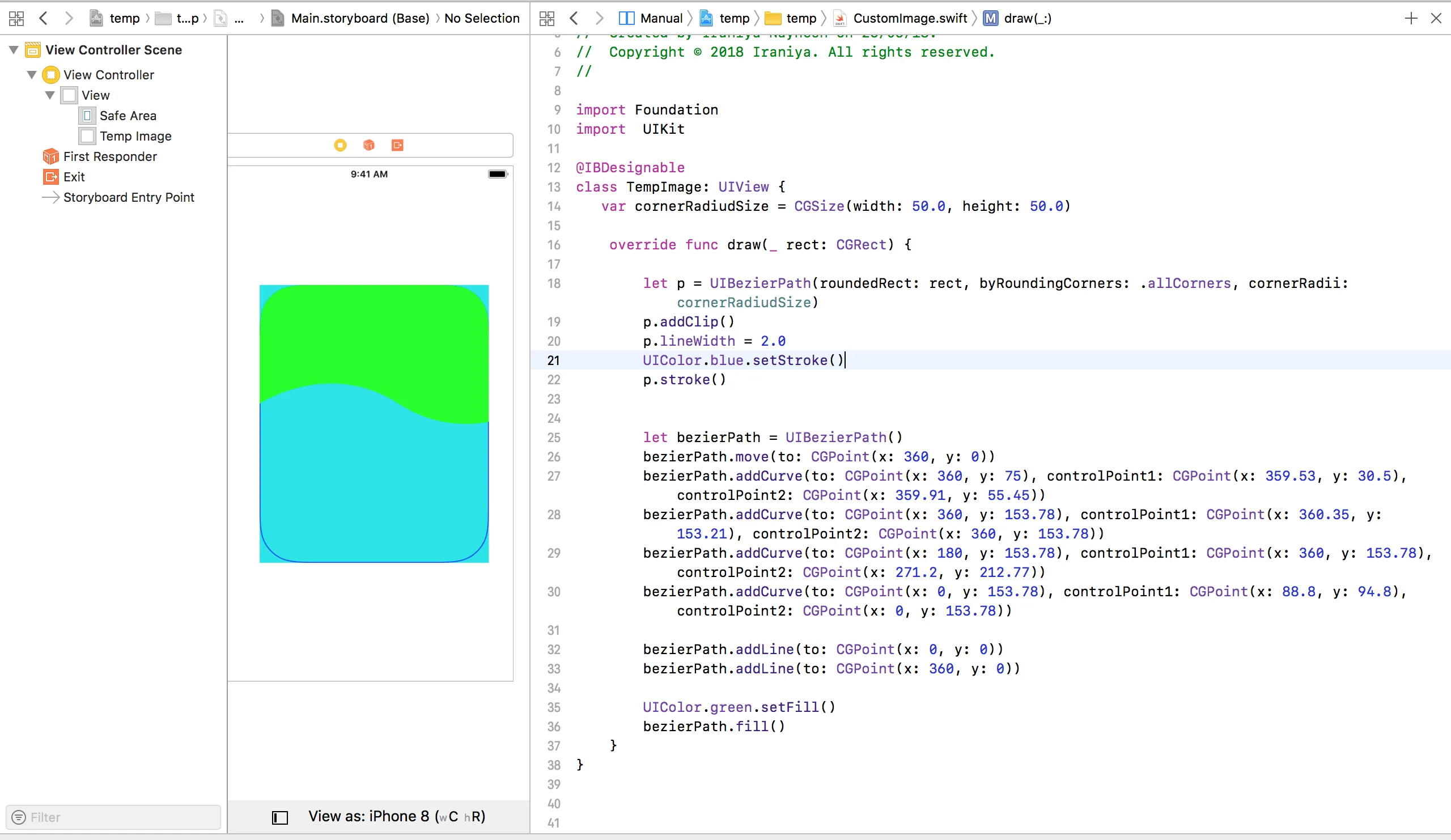
Task: Click CustomImage.swift in the jump bar
Action: coord(909,19)
